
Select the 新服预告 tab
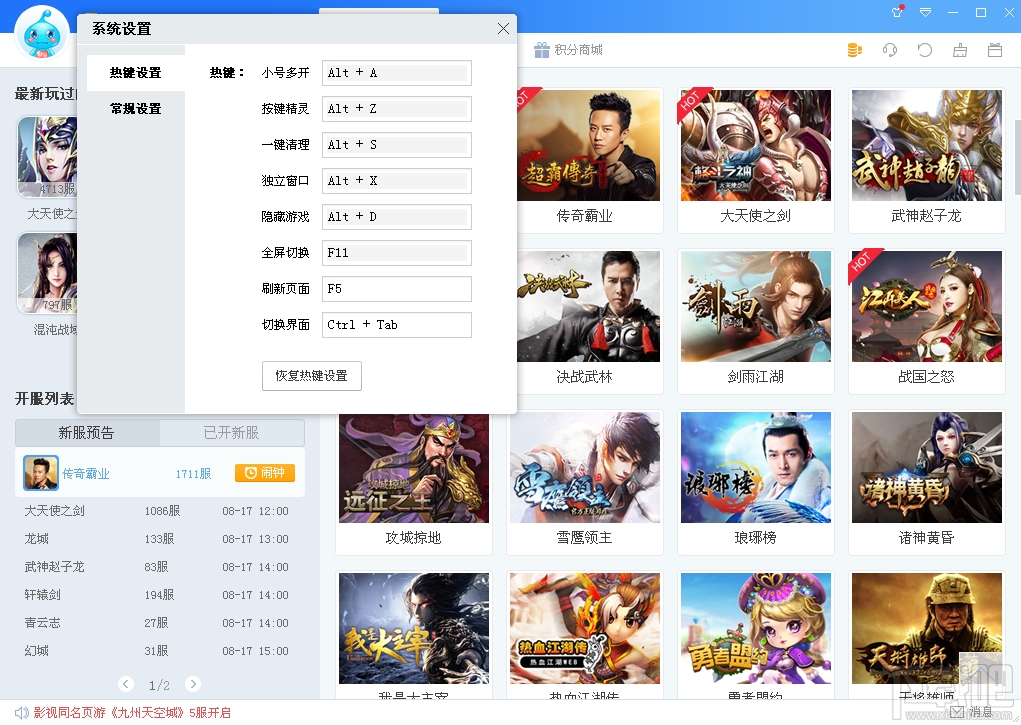point(85,432)
